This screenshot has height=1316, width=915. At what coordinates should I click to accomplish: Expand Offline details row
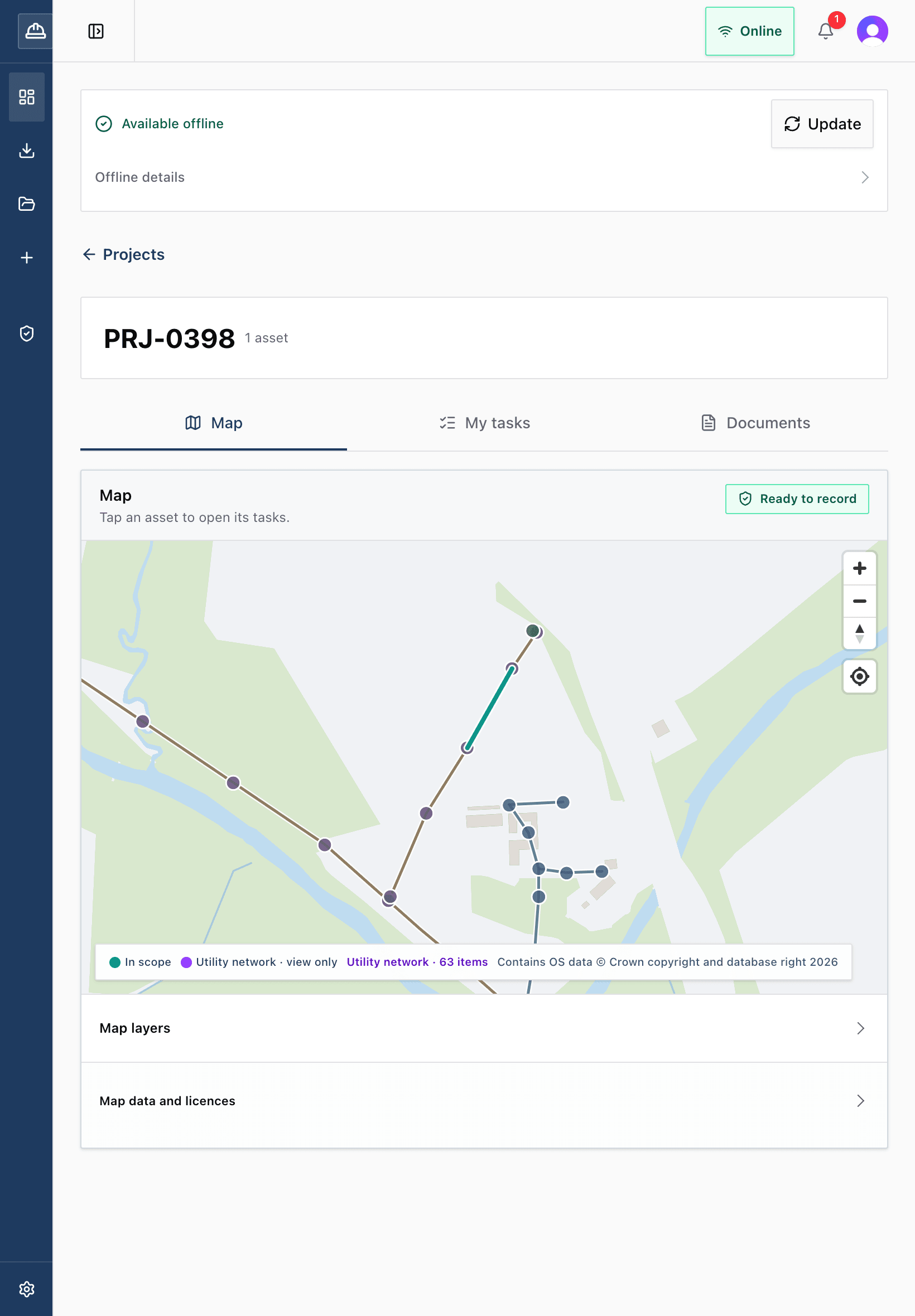[x=483, y=178]
